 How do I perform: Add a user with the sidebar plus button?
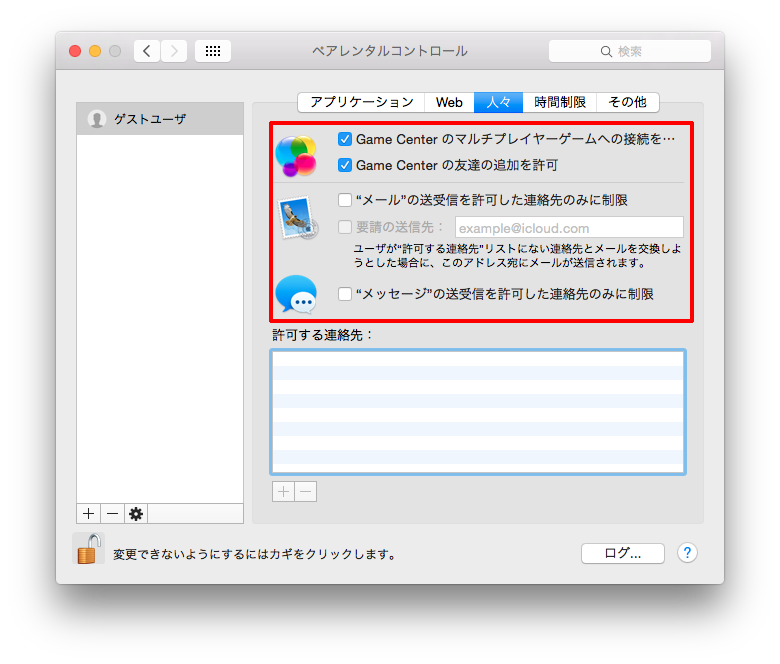coord(89,513)
